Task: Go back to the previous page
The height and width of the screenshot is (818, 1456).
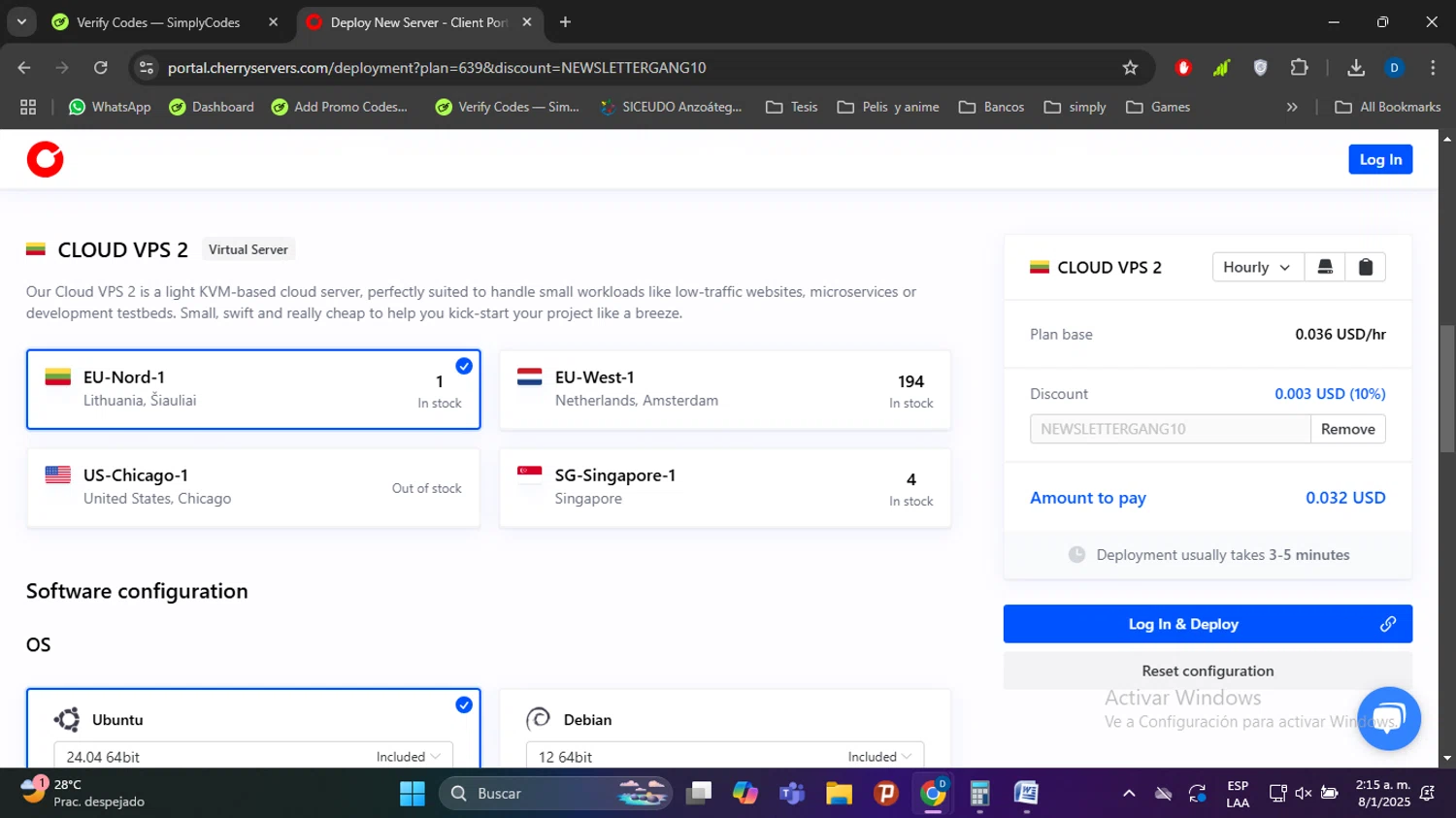Action: [x=24, y=68]
